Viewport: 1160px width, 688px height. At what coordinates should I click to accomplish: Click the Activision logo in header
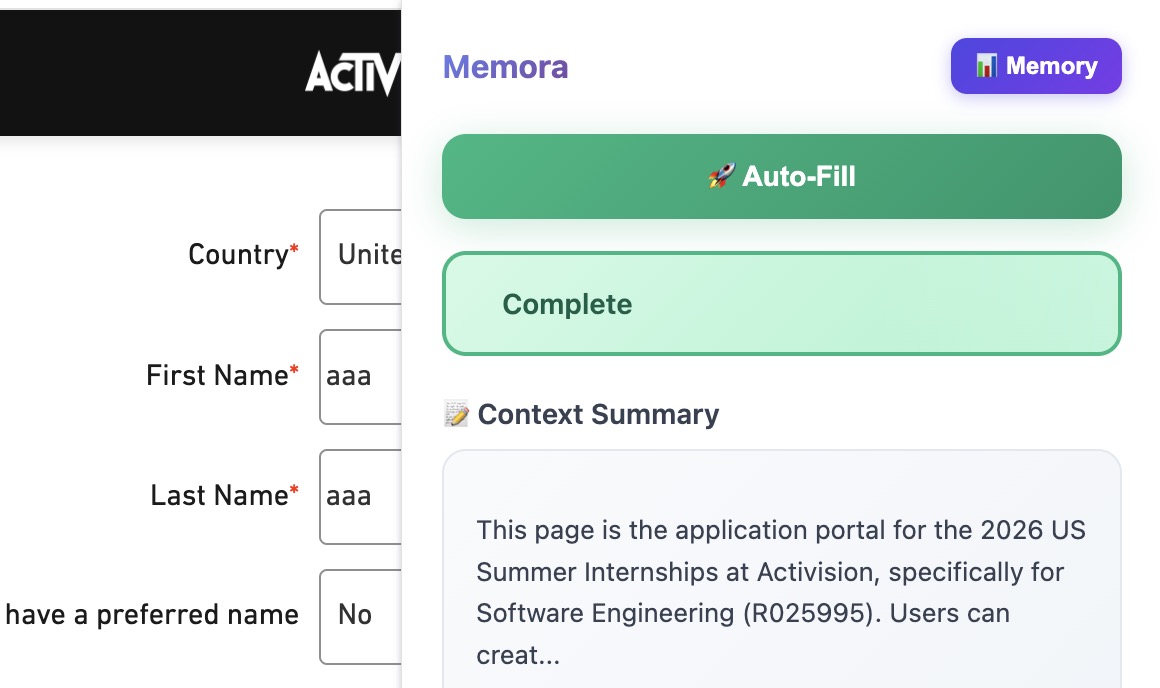click(x=353, y=73)
